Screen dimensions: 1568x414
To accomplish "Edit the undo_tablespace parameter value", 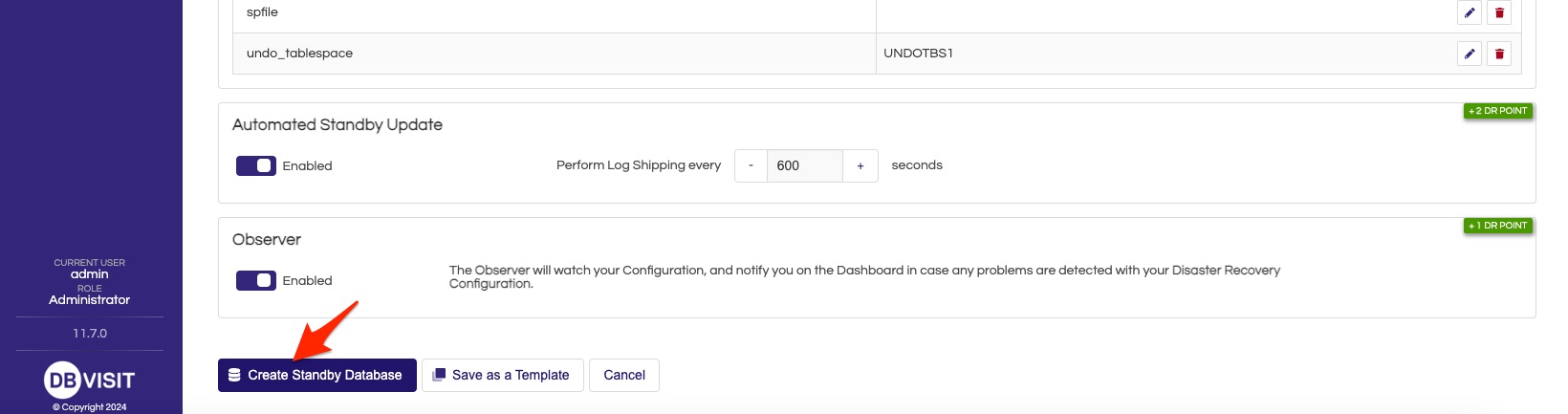I will tap(1470, 54).
